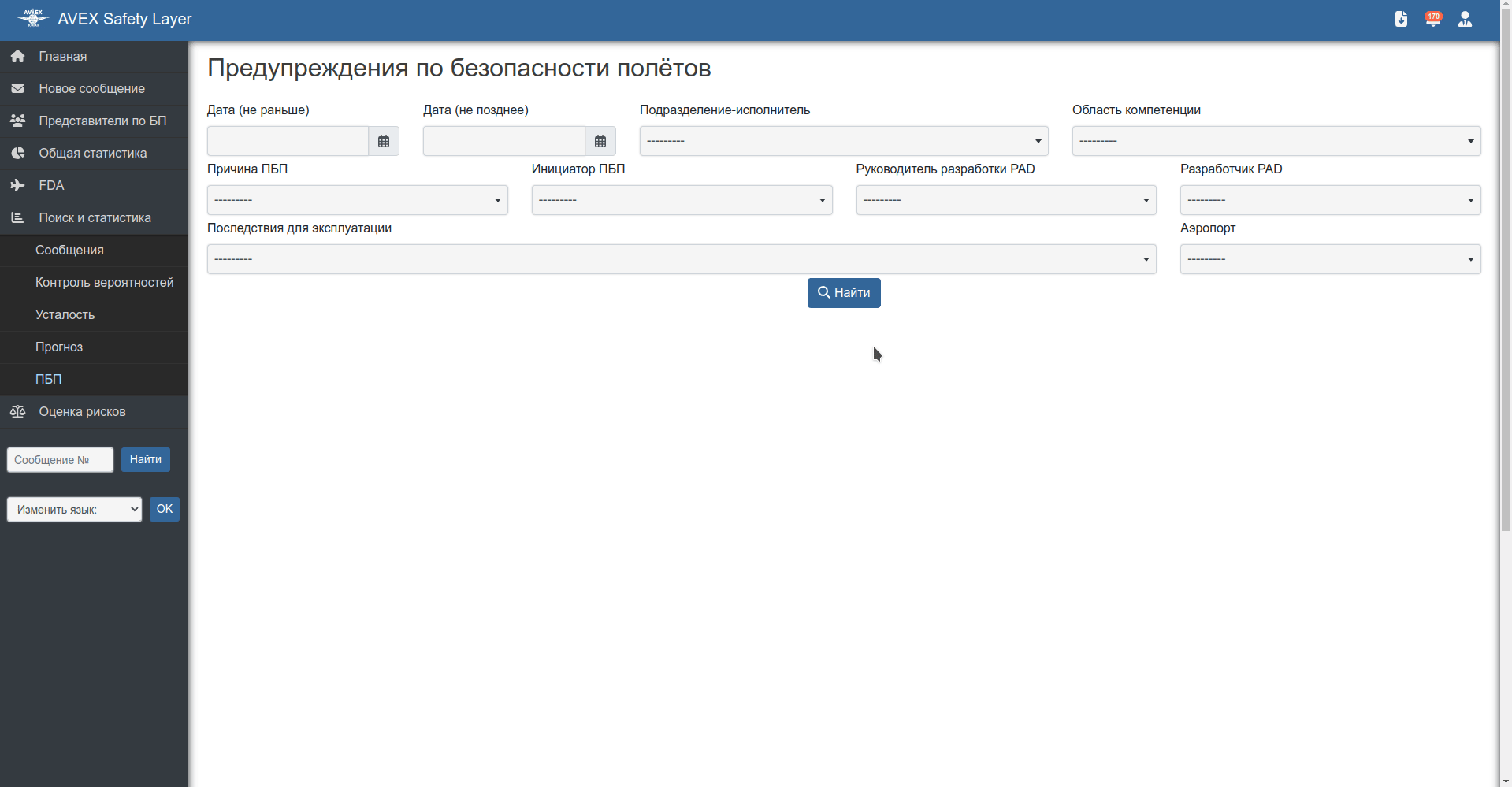Viewport: 1512px width, 787px height.
Task: Select Контроль вероятностей in sidebar
Action: click(104, 282)
